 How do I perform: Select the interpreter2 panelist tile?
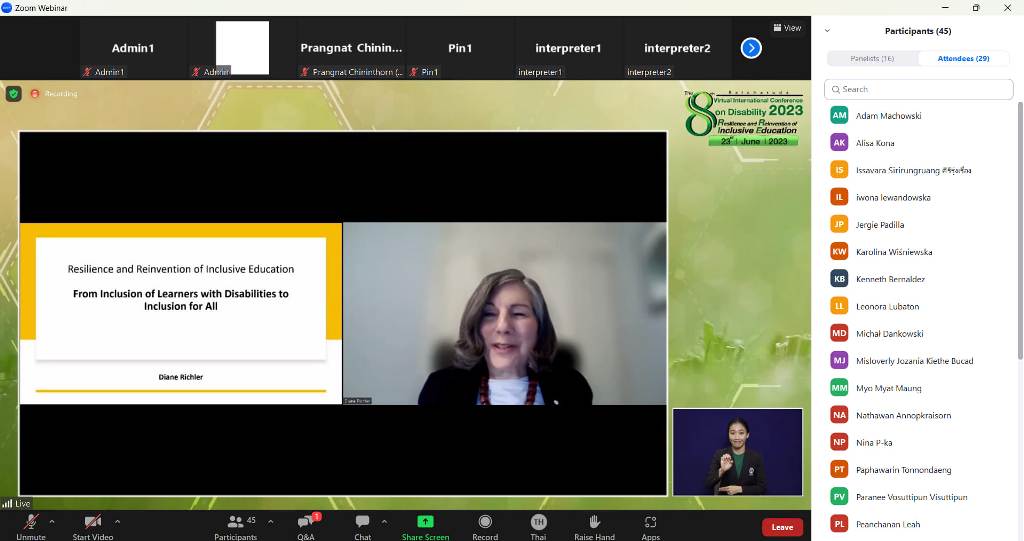point(677,48)
